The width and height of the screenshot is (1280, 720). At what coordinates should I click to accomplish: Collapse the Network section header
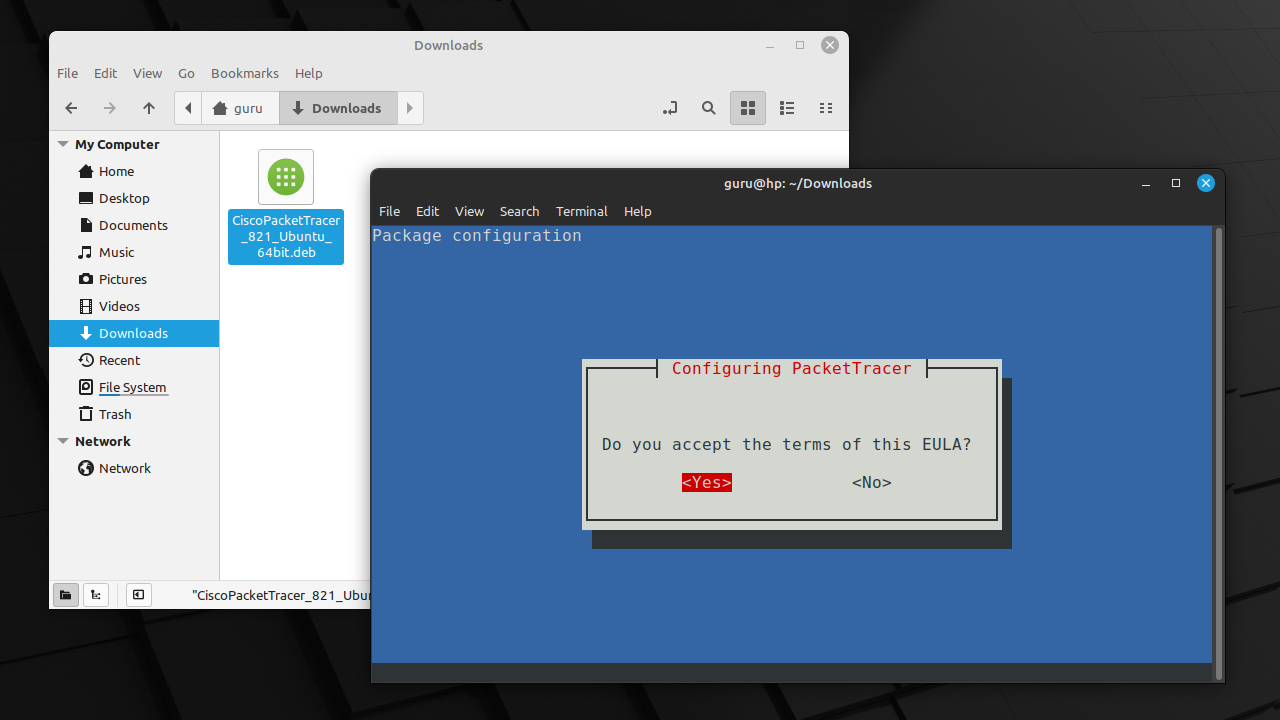tap(63, 441)
